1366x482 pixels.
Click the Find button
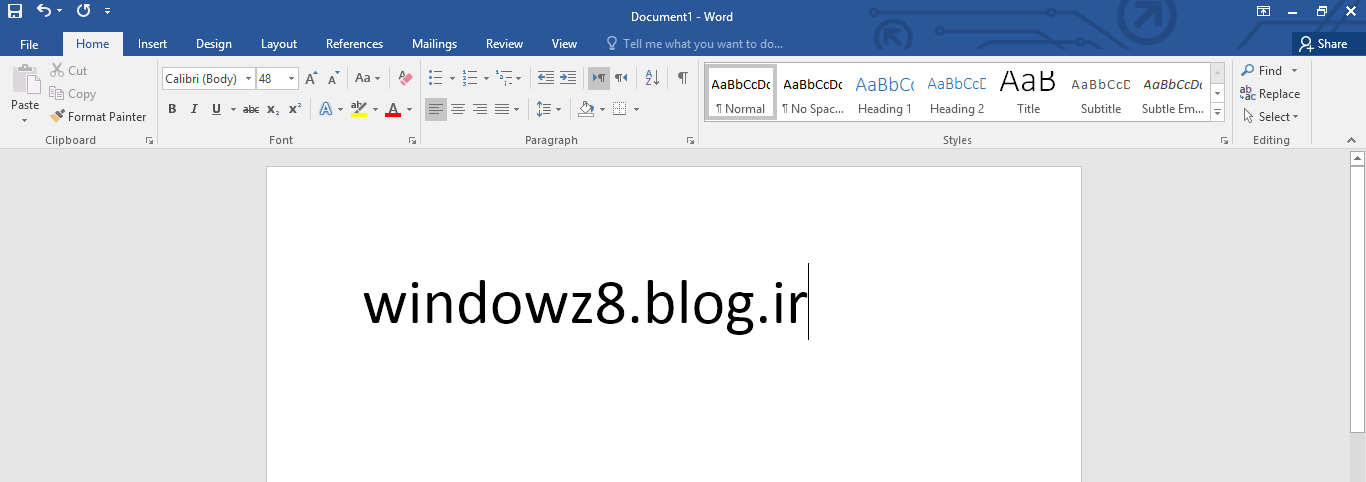(1262, 70)
